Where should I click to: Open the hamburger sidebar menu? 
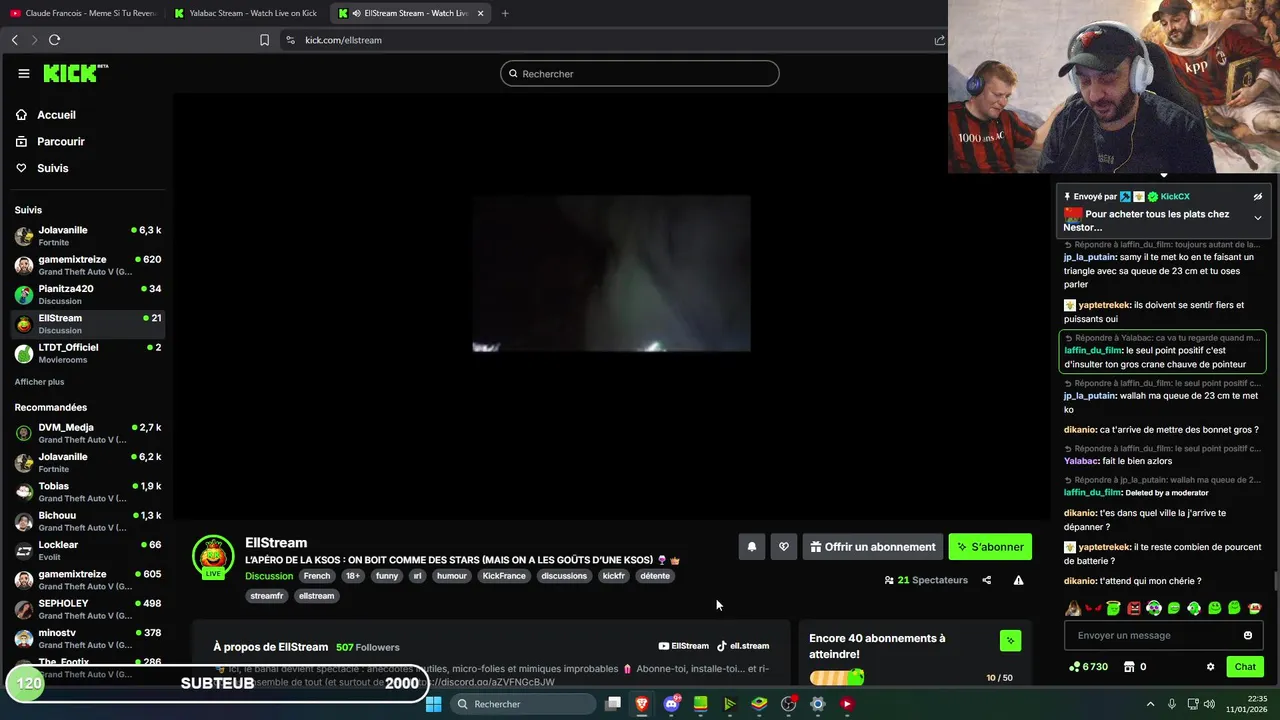pos(24,73)
